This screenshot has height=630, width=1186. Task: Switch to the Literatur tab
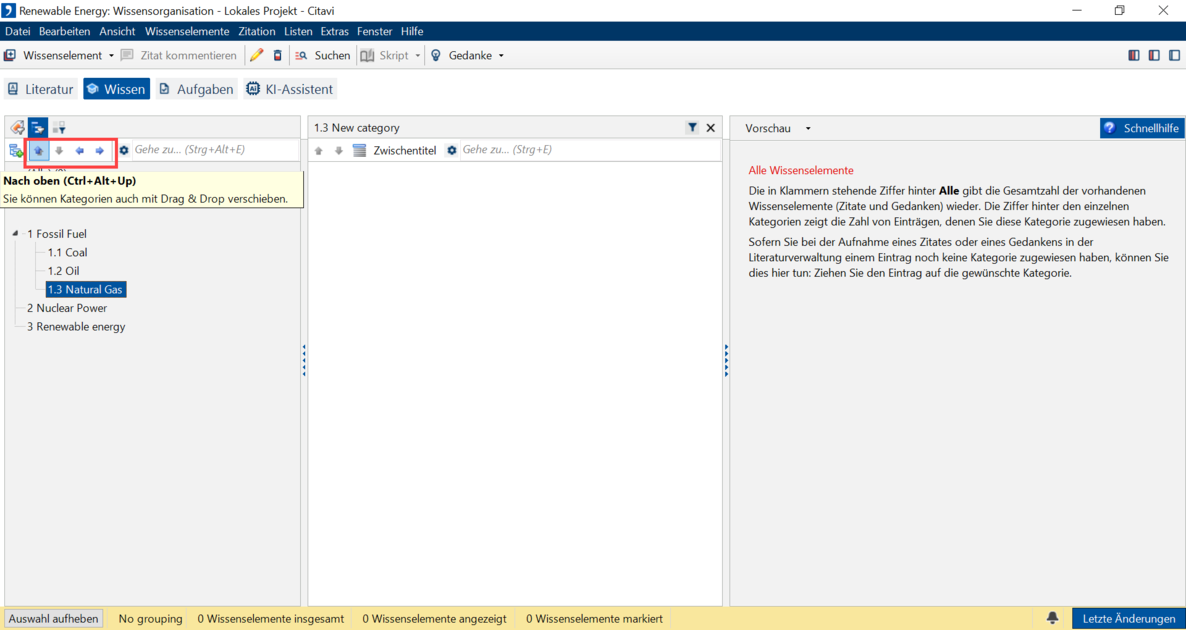41,89
